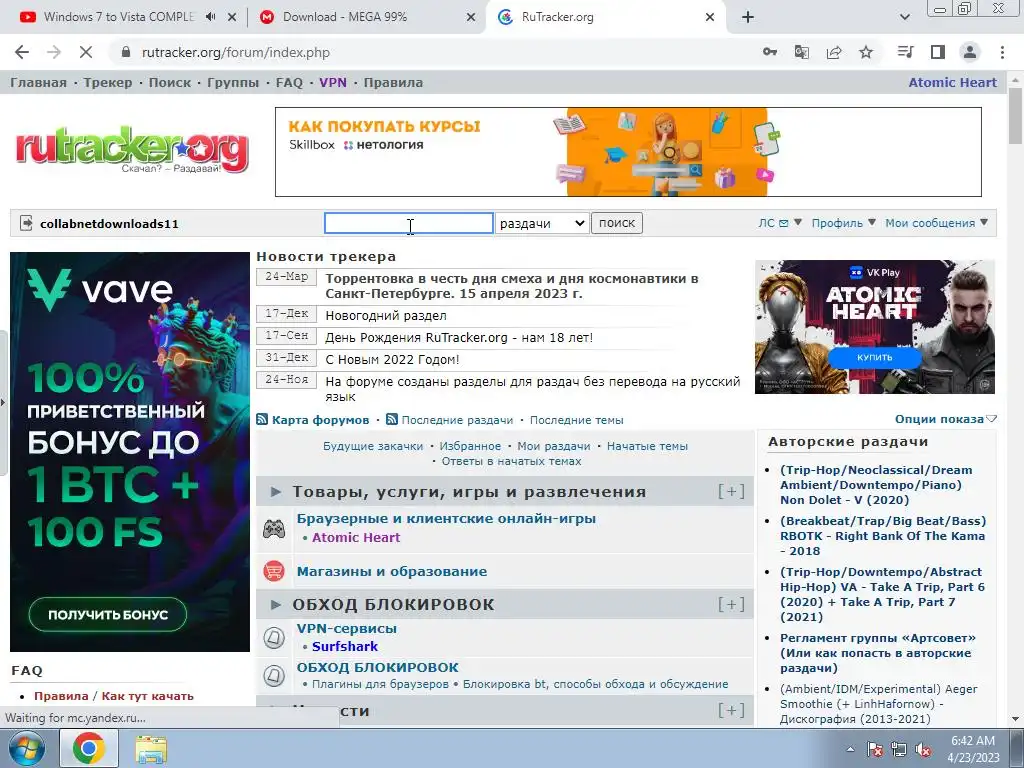Show hidden tray icons arrow

pos(850,749)
